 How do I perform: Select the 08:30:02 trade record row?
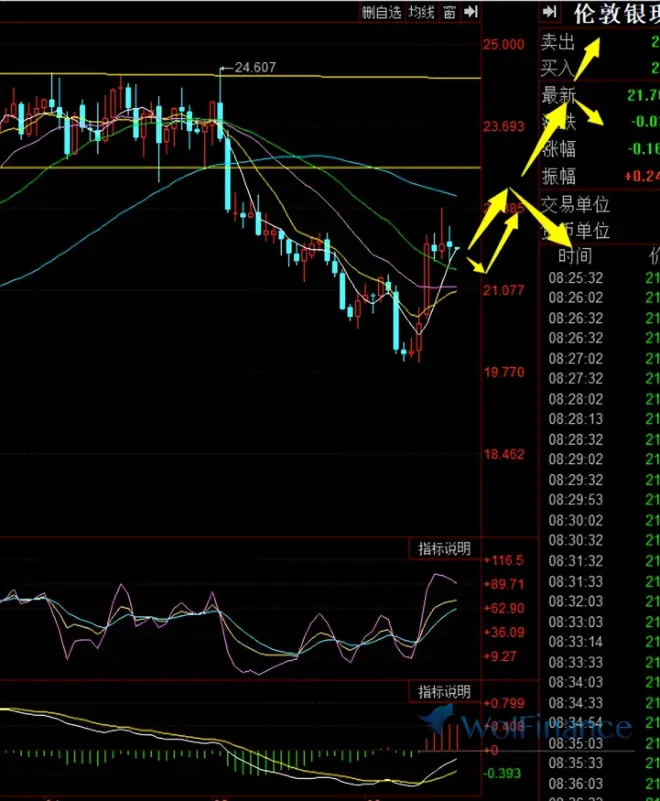point(575,520)
